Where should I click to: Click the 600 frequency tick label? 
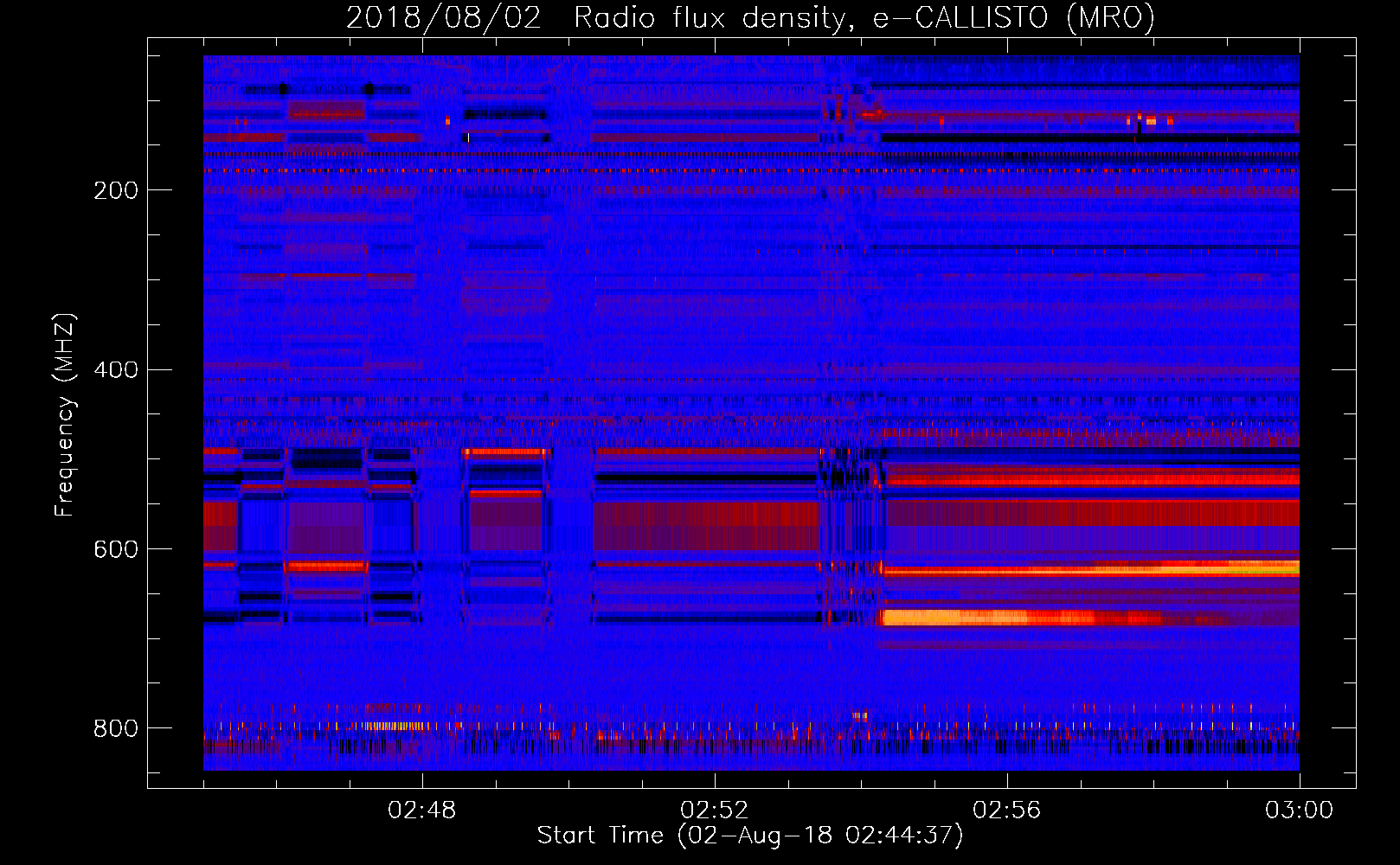(x=116, y=550)
